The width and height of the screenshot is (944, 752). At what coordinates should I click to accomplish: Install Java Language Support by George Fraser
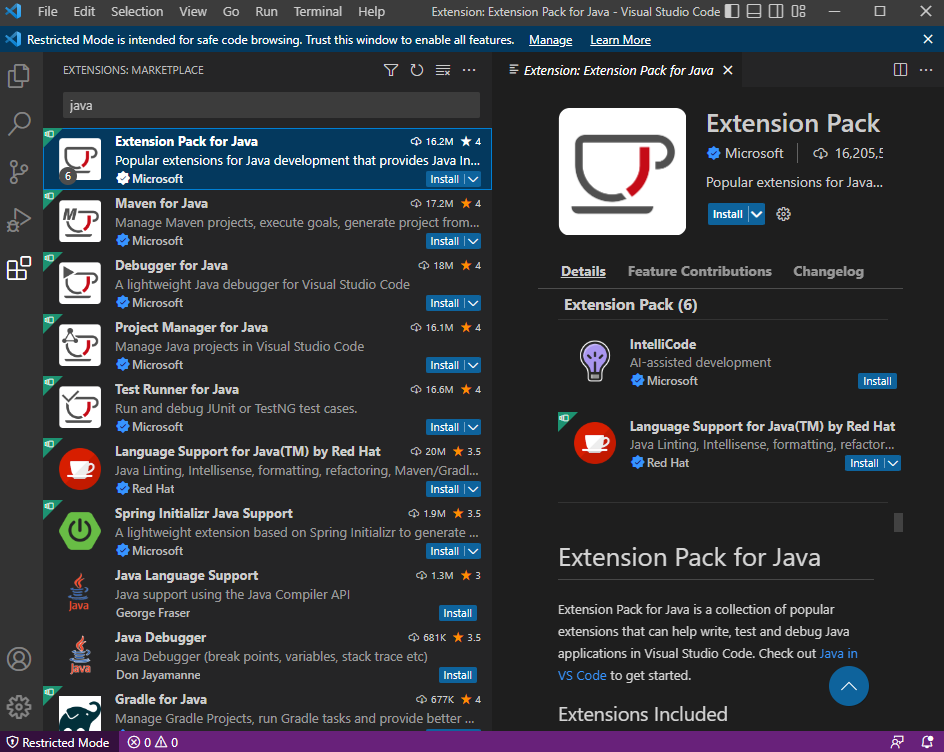coord(458,614)
